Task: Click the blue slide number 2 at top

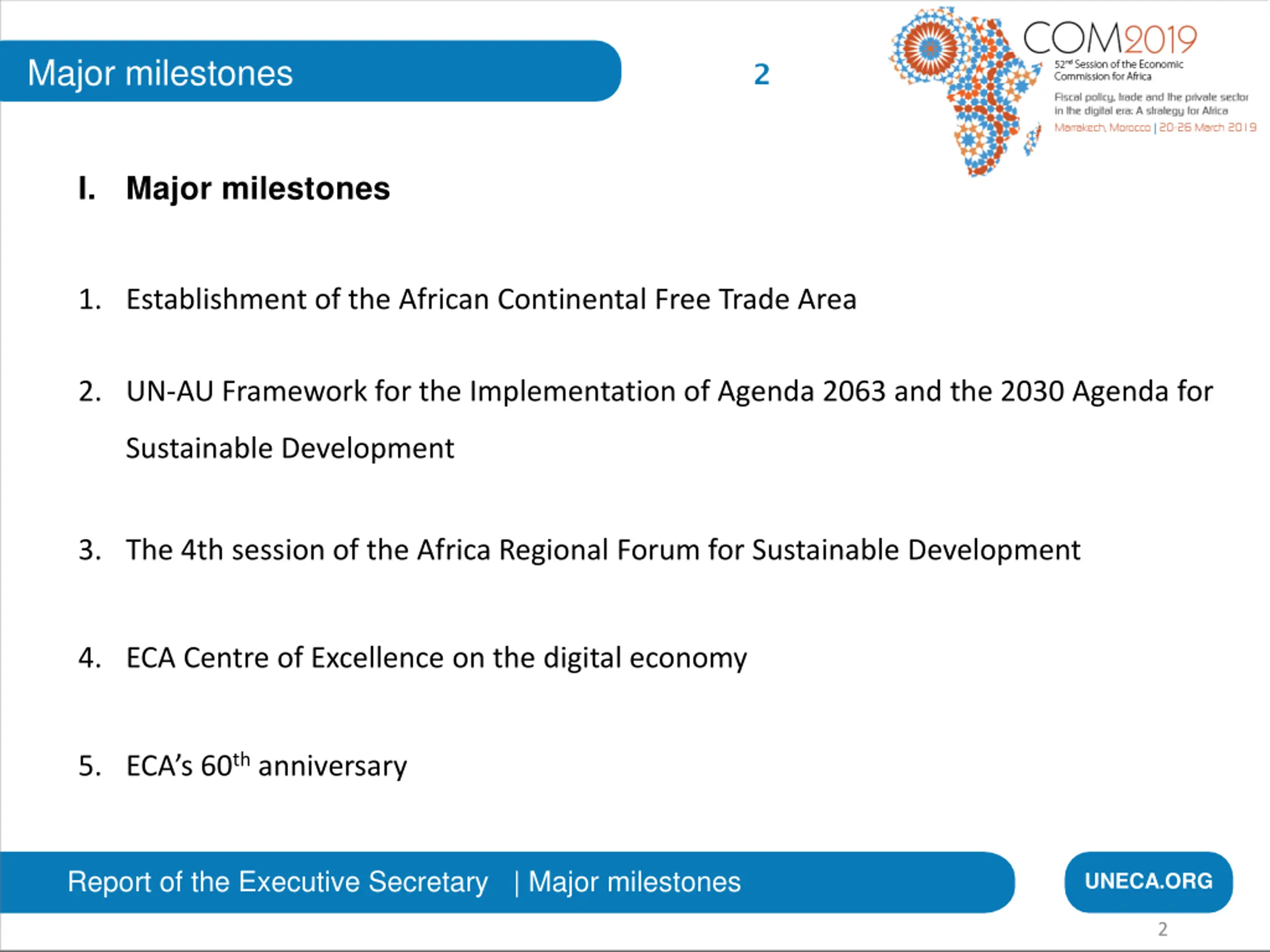Action: pyautogui.click(x=762, y=74)
